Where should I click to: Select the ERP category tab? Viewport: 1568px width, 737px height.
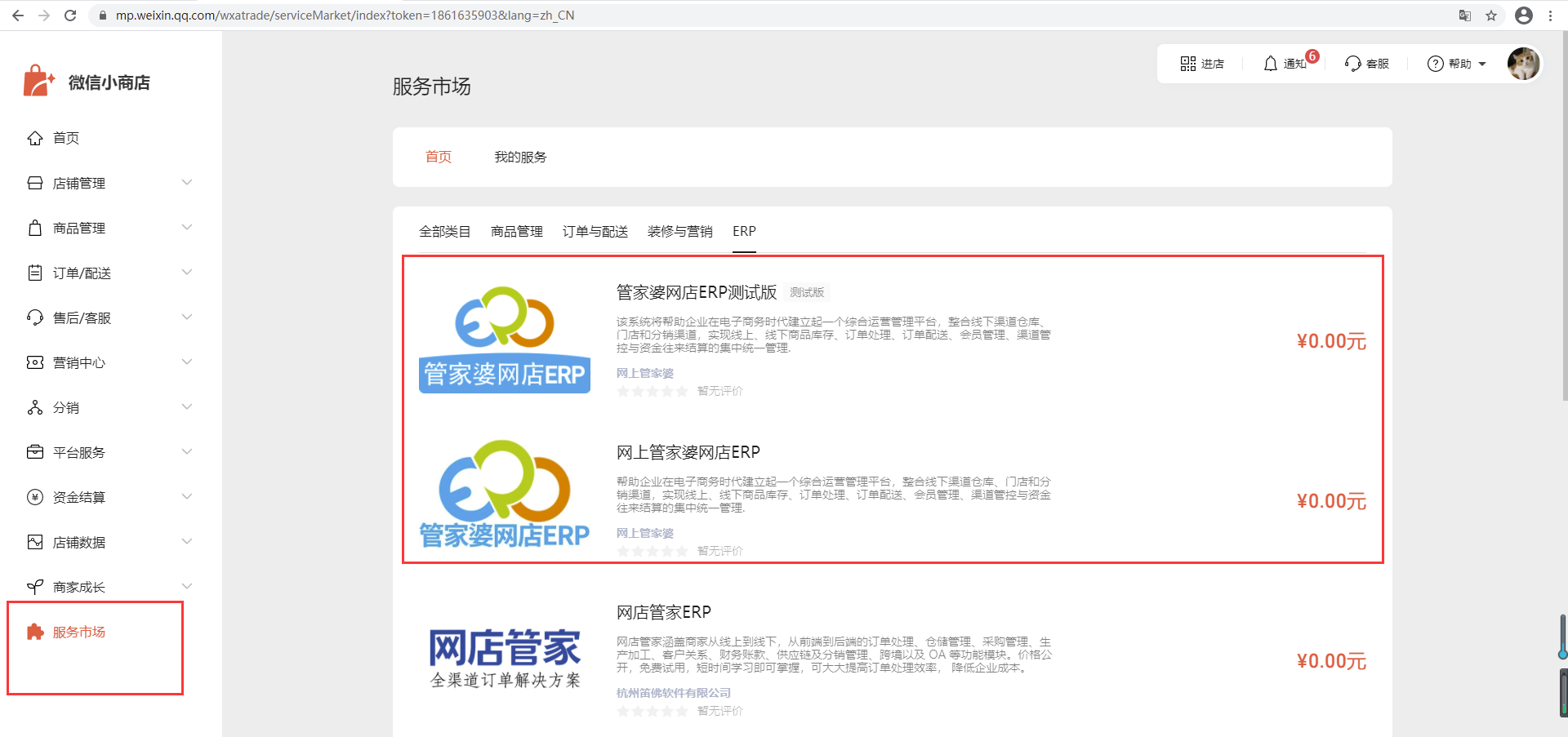point(744,232)
